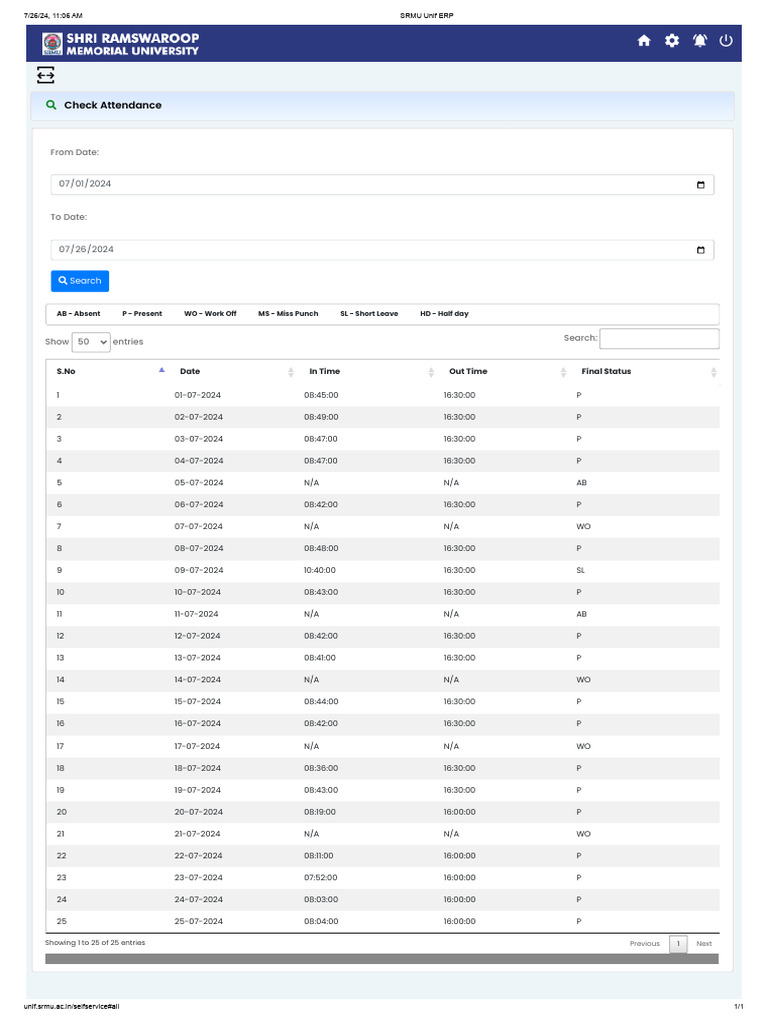This screenshot has width=768, height=1024.
Task: Go to Previous page of entries
Action: pos(644,943)
